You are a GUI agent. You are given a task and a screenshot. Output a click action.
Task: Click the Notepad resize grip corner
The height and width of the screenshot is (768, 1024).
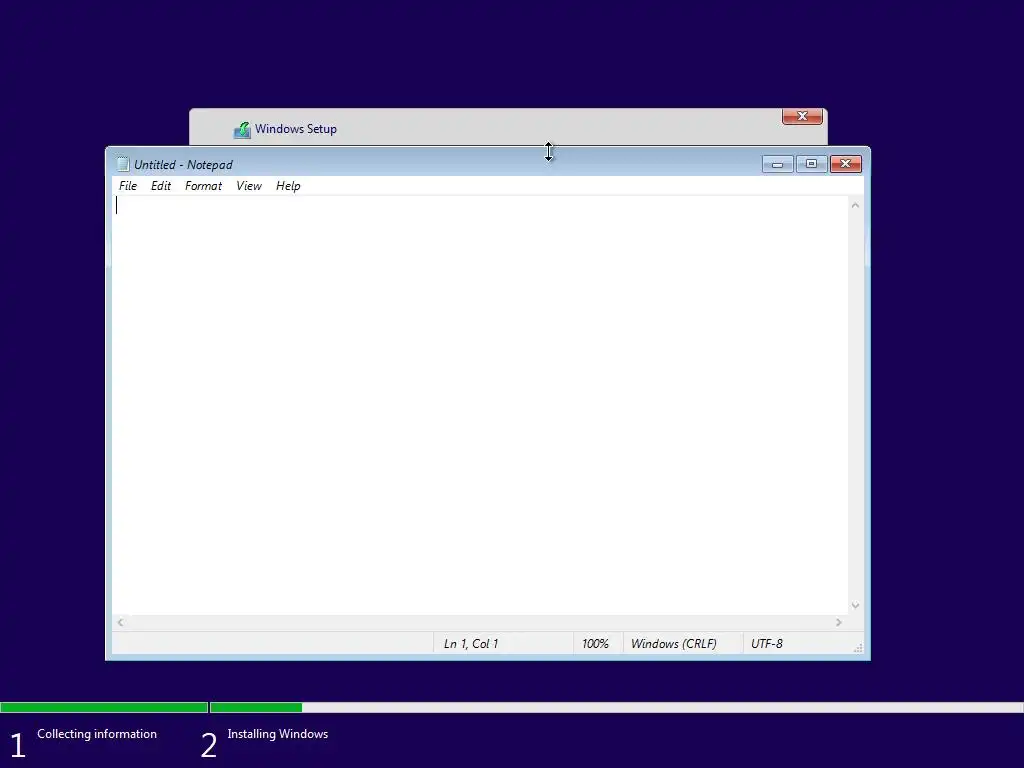click(858, 648)
